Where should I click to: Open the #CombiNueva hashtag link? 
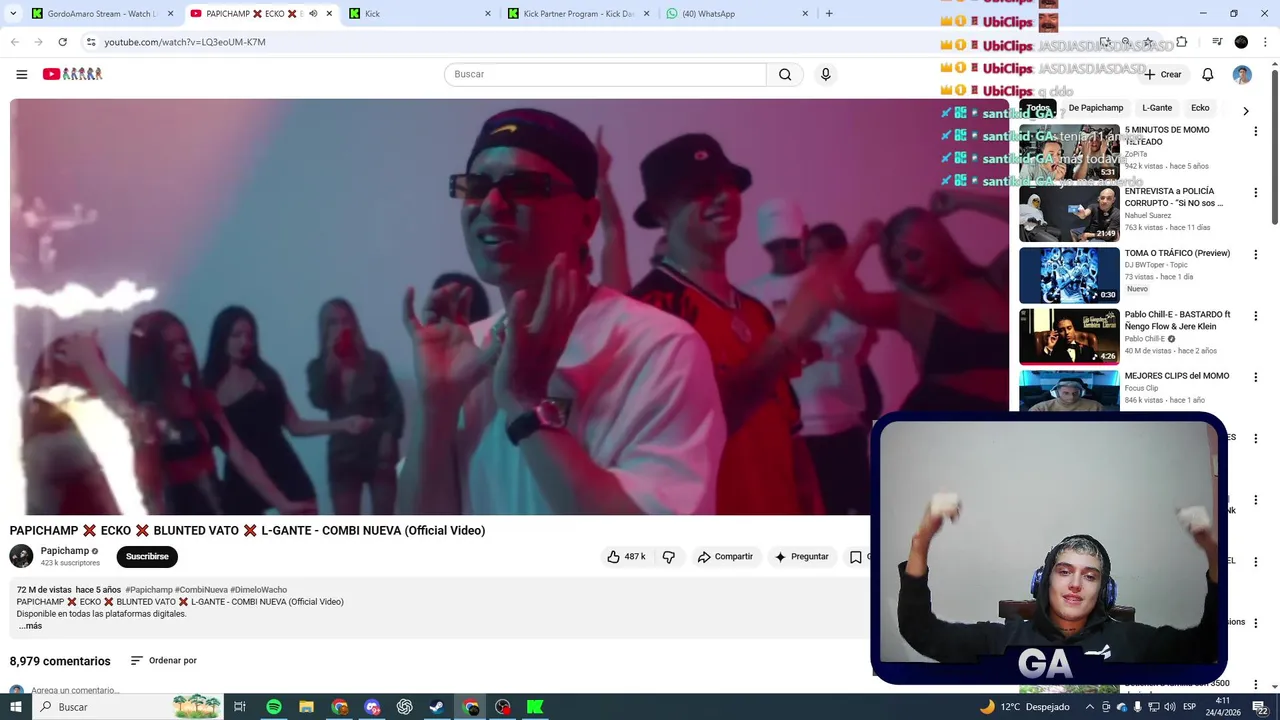pos(201,590)
